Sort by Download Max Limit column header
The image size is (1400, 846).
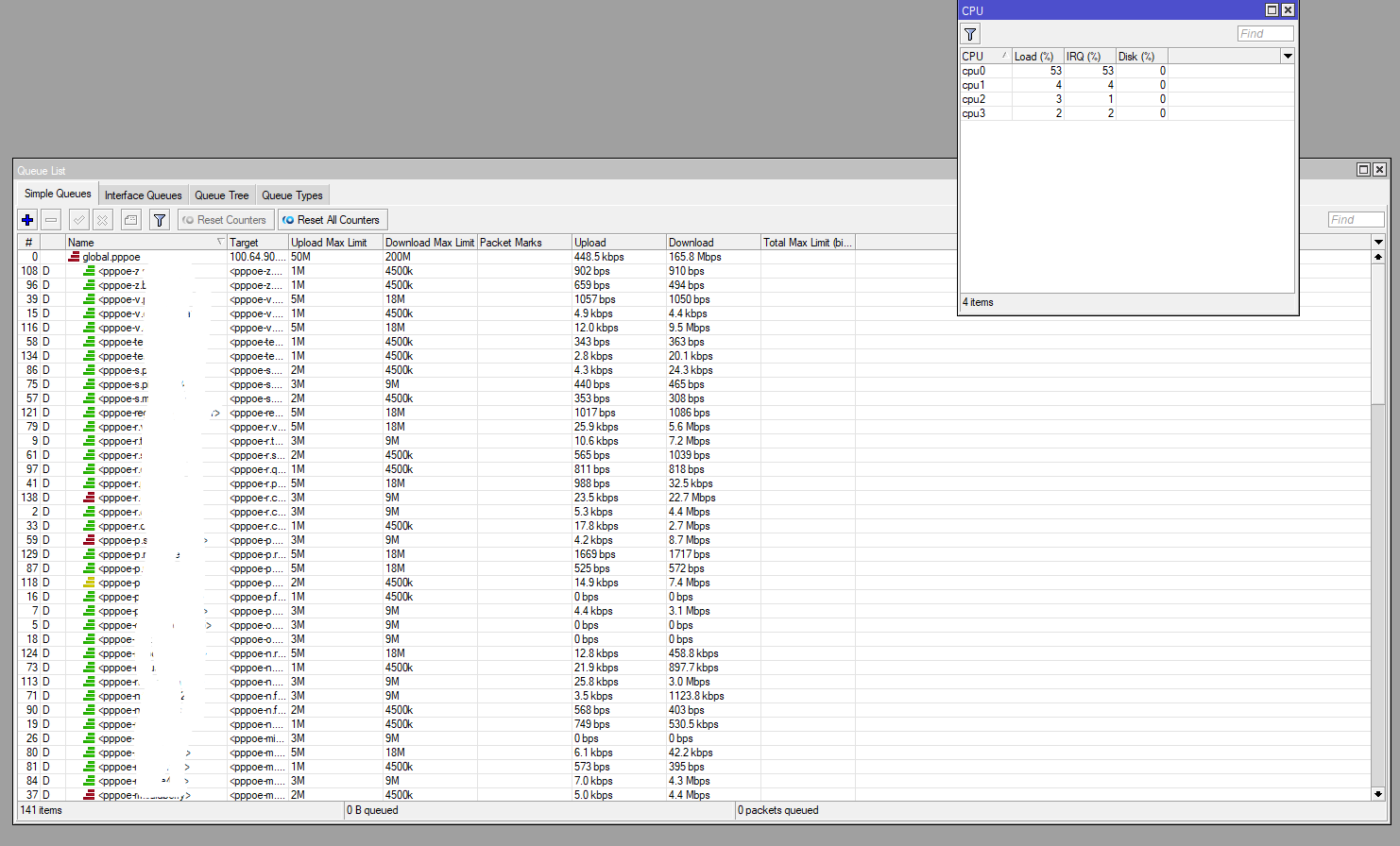tap(430, 243)
